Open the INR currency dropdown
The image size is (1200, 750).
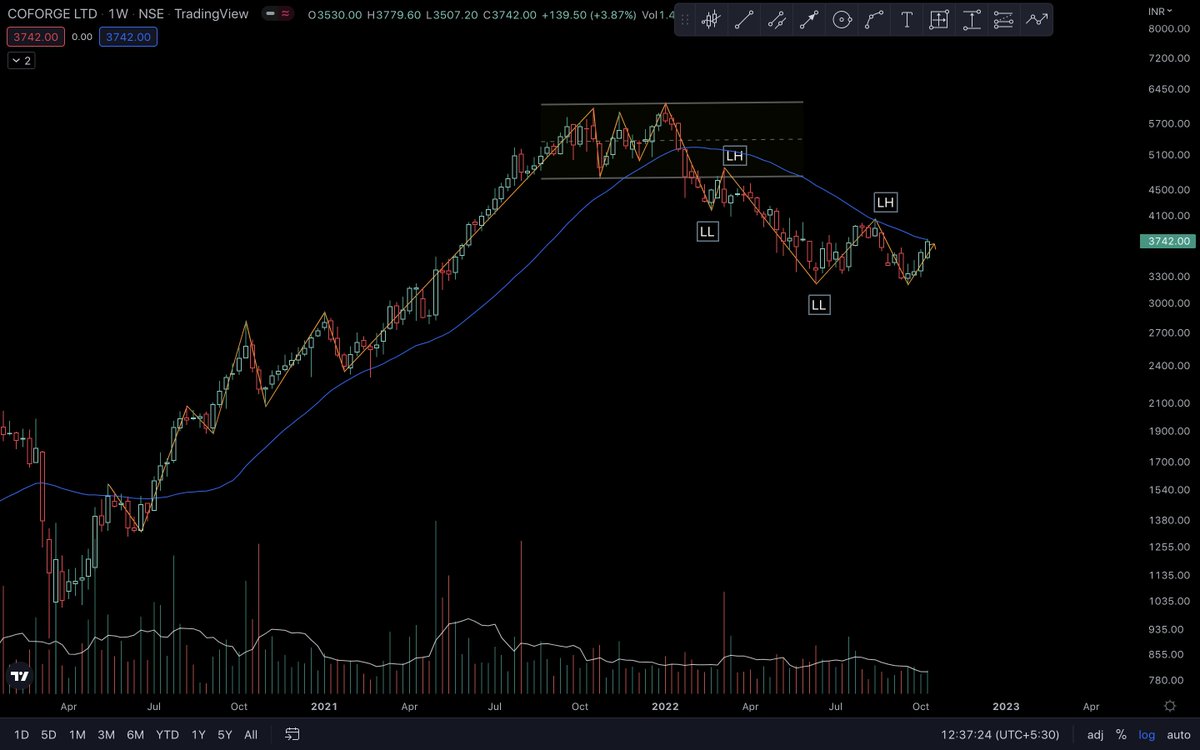click(x=1160, y=11)
